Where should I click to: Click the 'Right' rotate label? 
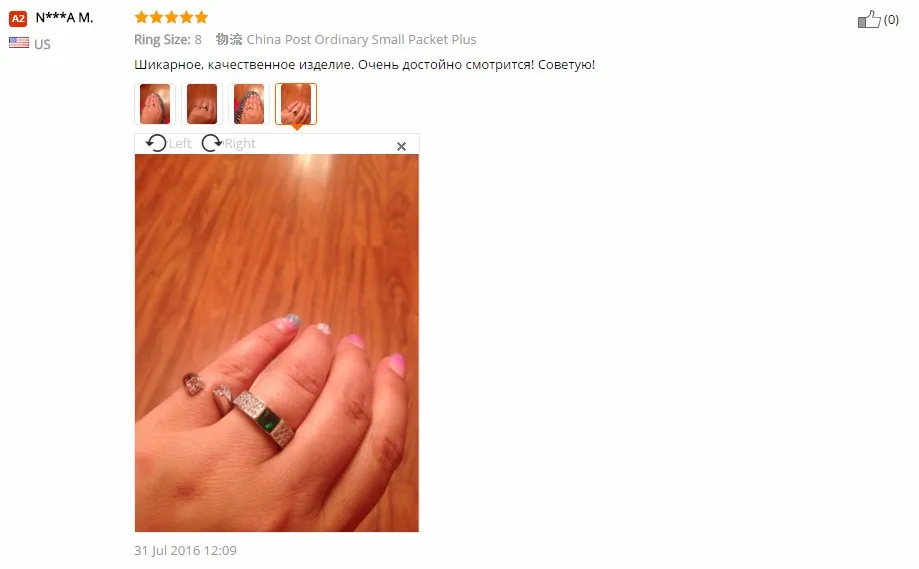[240, 144]
